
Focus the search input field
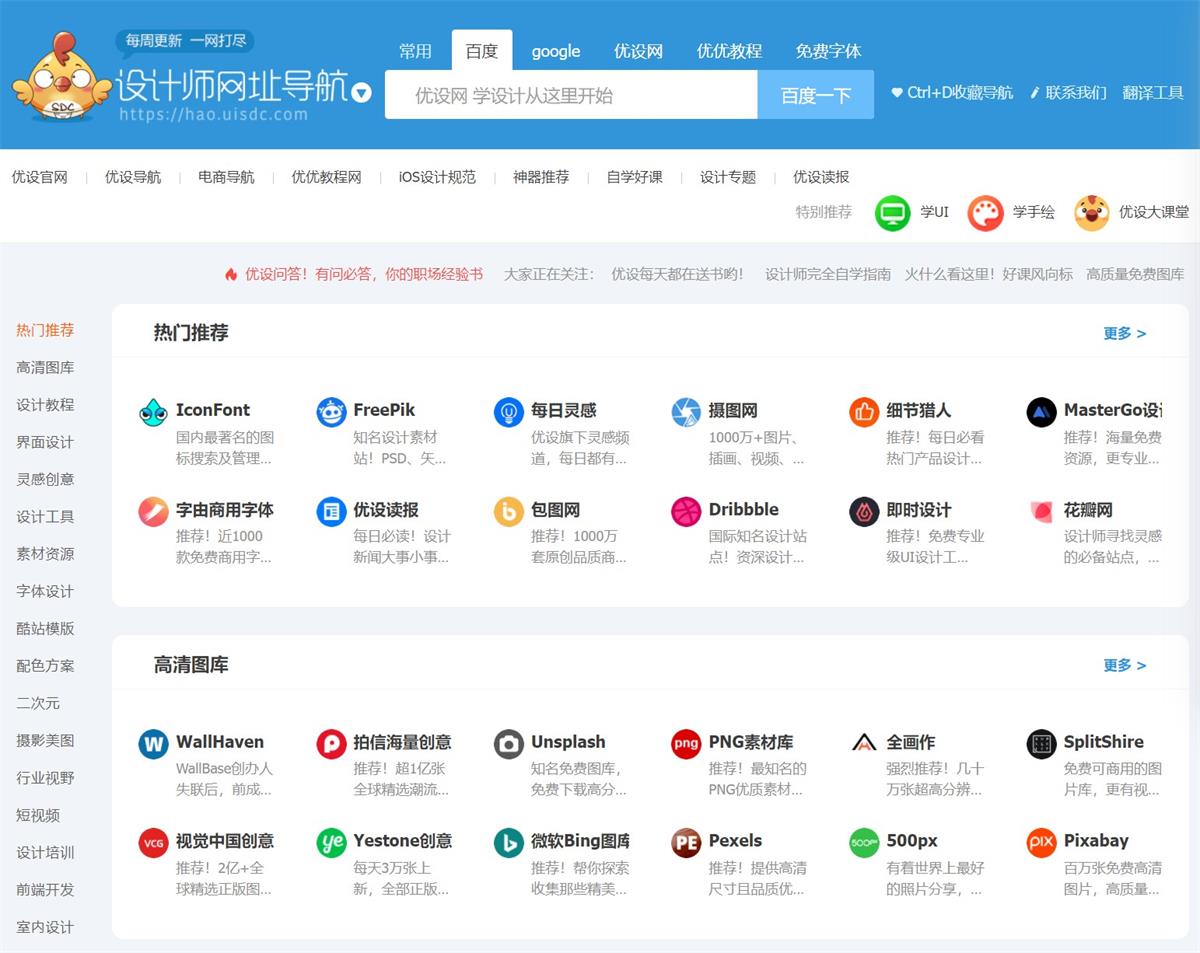[571, 95]
